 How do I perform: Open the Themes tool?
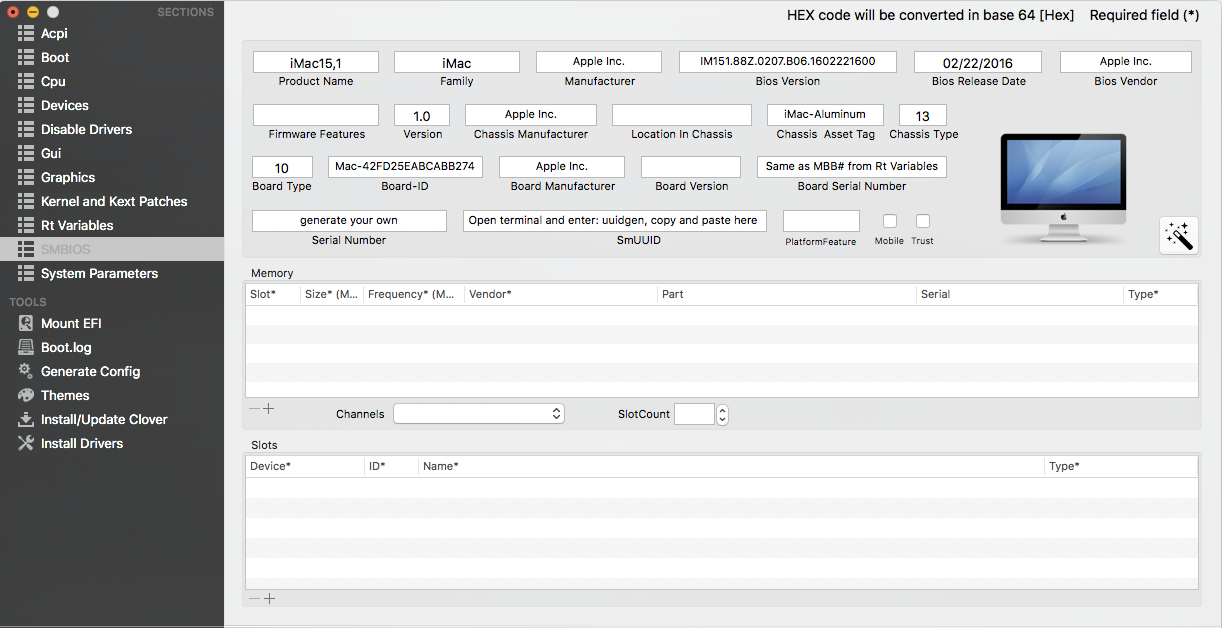click(112, 395)
